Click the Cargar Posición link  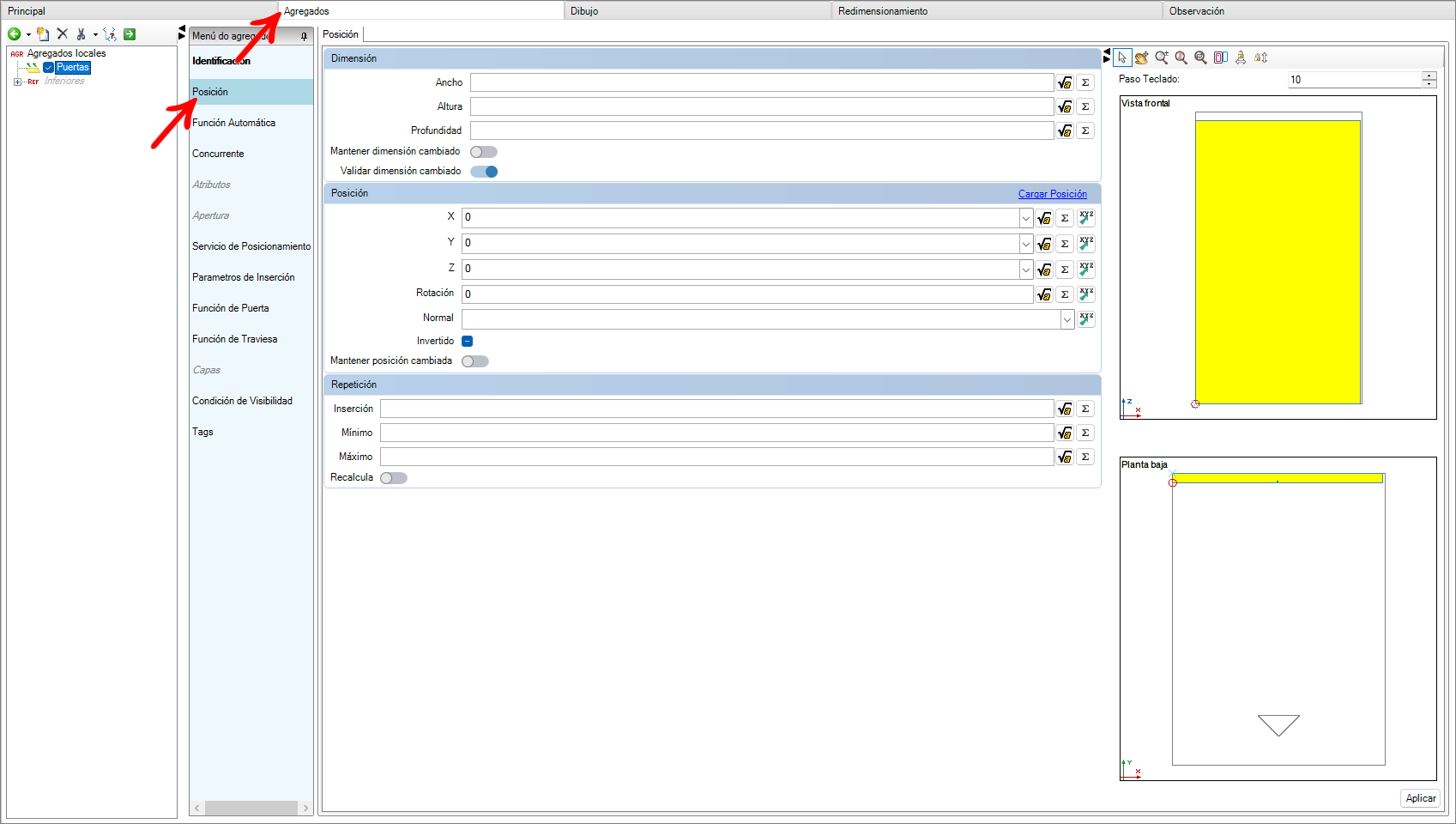(1053, 194)
